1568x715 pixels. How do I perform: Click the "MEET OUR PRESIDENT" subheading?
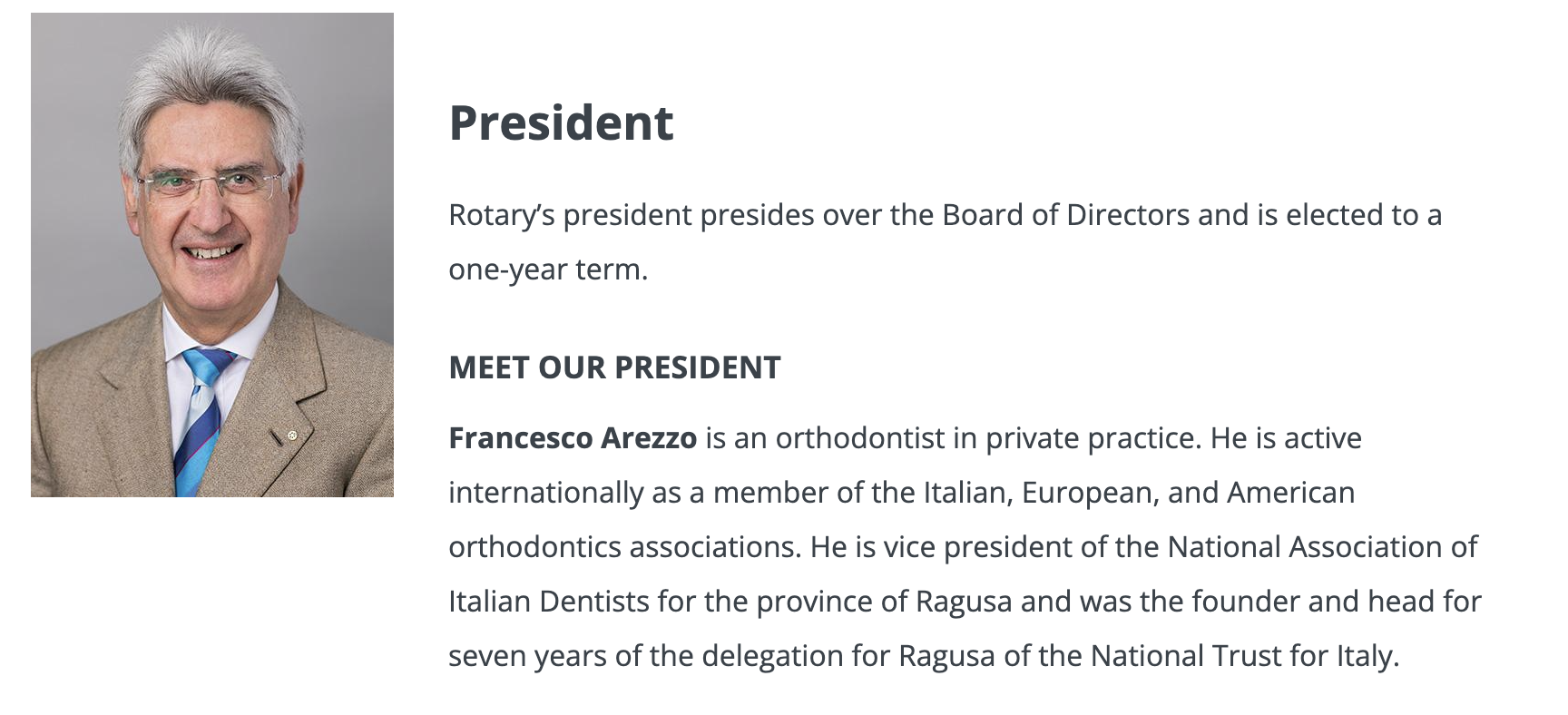pyautogui.click(x=614, y=367)
